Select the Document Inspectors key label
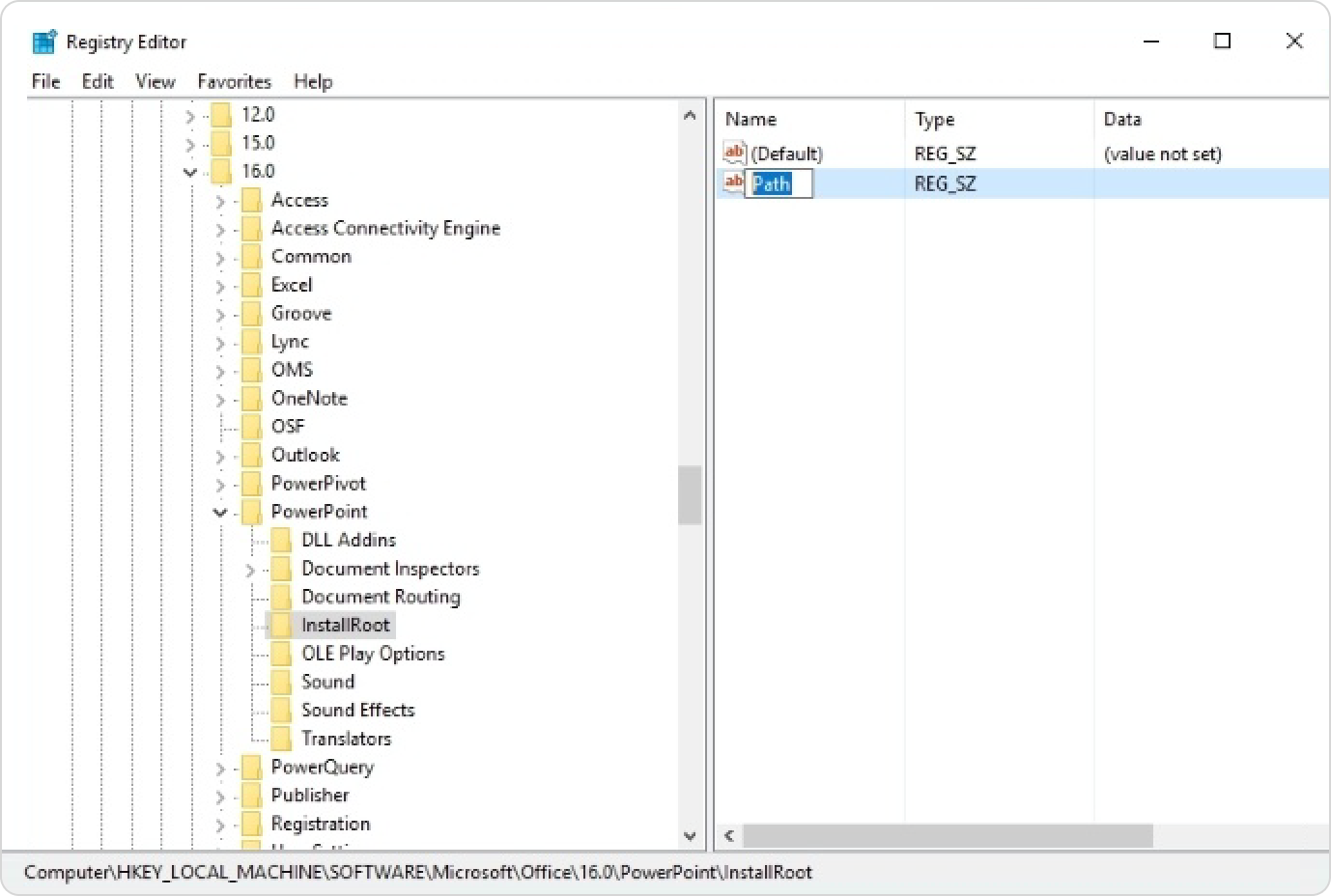This screenshot has height=896, width=1331. click(390, 569)
